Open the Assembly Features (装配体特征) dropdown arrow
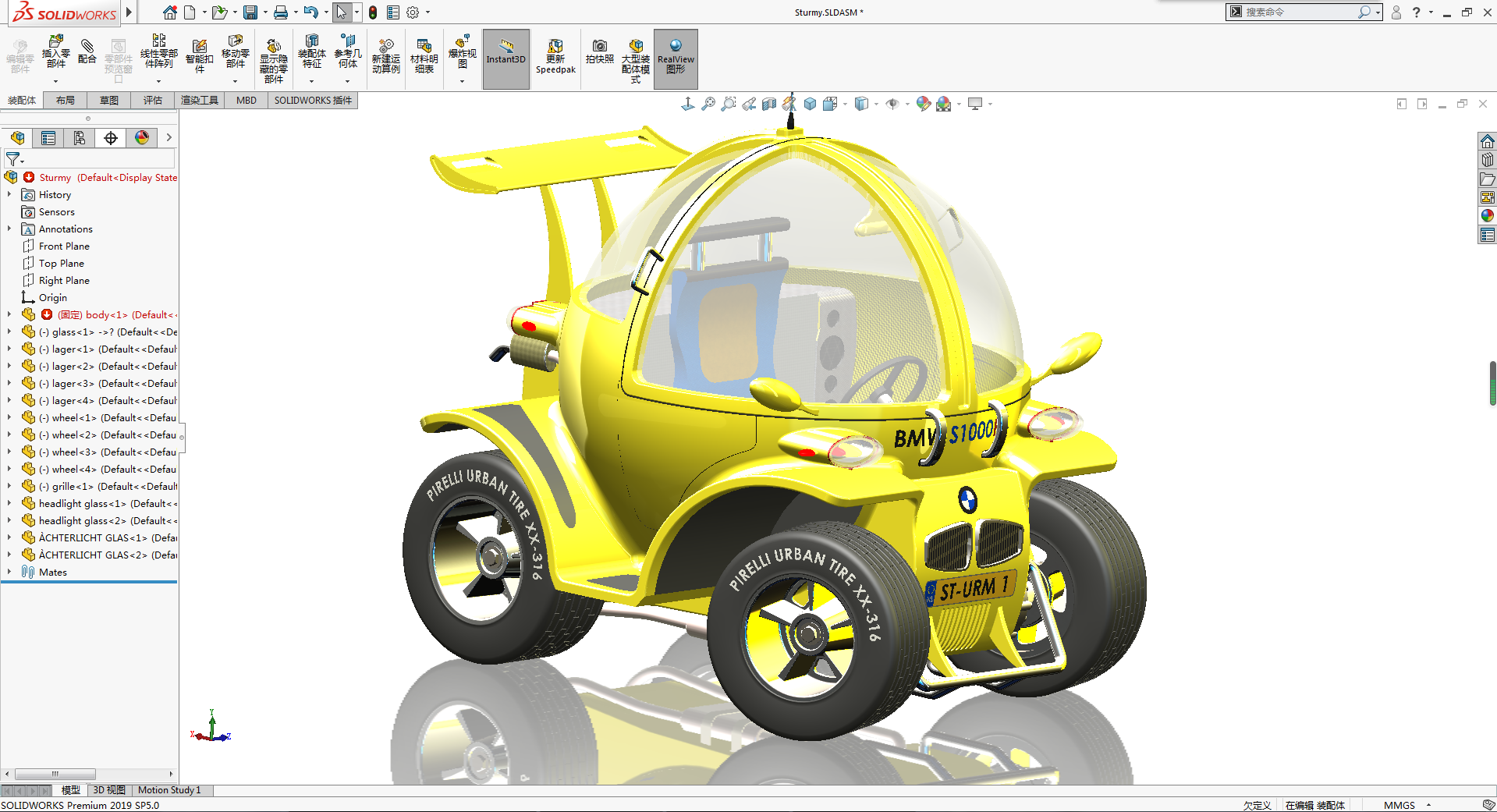Image resolution: width=1497 pixels, height=812 pixels. point(311,81)
